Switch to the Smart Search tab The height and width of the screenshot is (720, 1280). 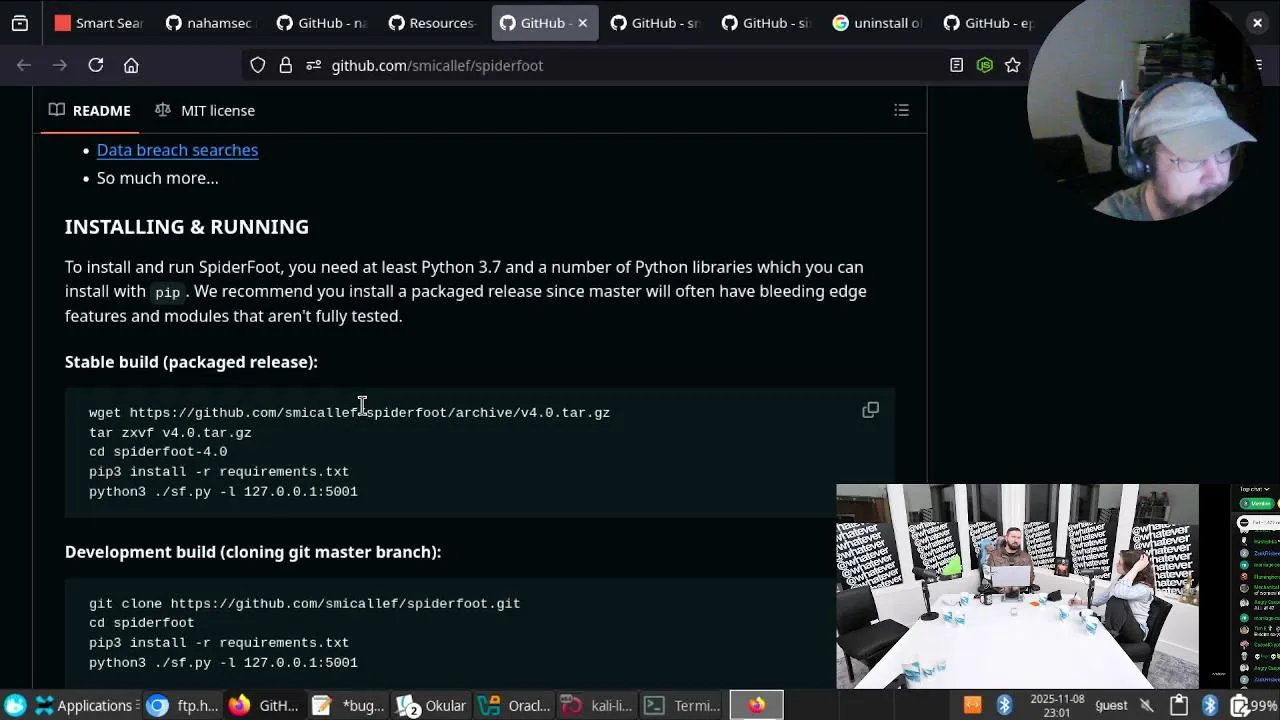(x=99, y=23)
